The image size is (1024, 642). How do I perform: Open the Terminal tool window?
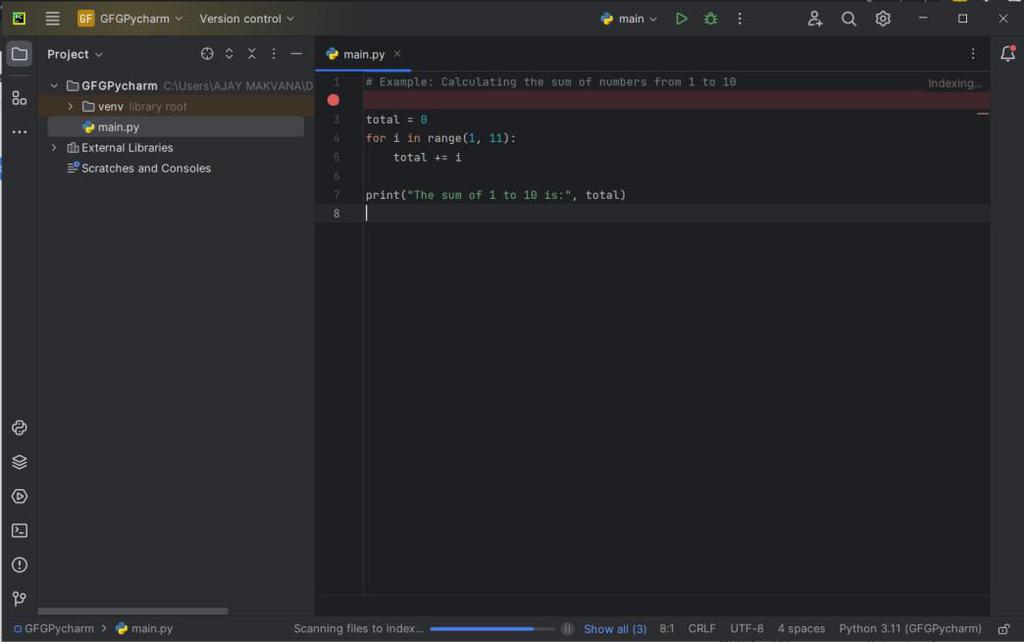[19, 531]
